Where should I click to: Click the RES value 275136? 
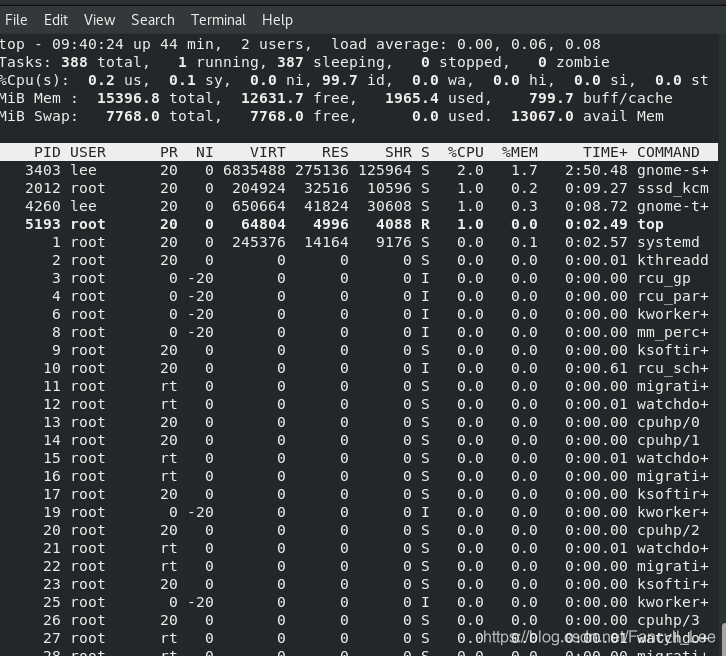pos(322,170)
